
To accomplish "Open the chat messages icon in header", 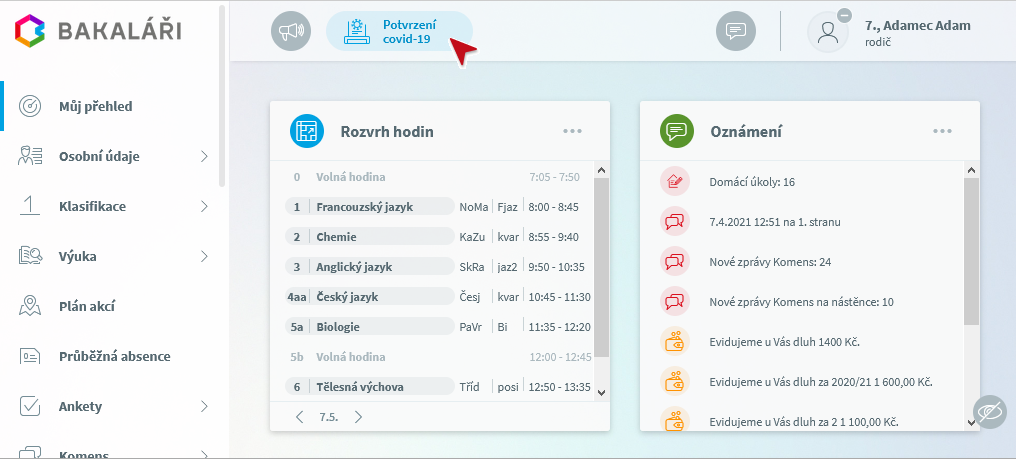I will [x=736, y=31].
